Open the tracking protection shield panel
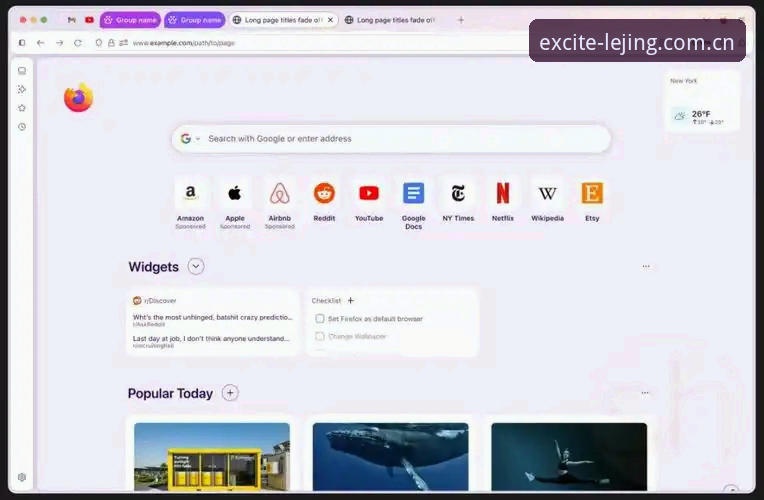764x500 pixels. [99, 43]
